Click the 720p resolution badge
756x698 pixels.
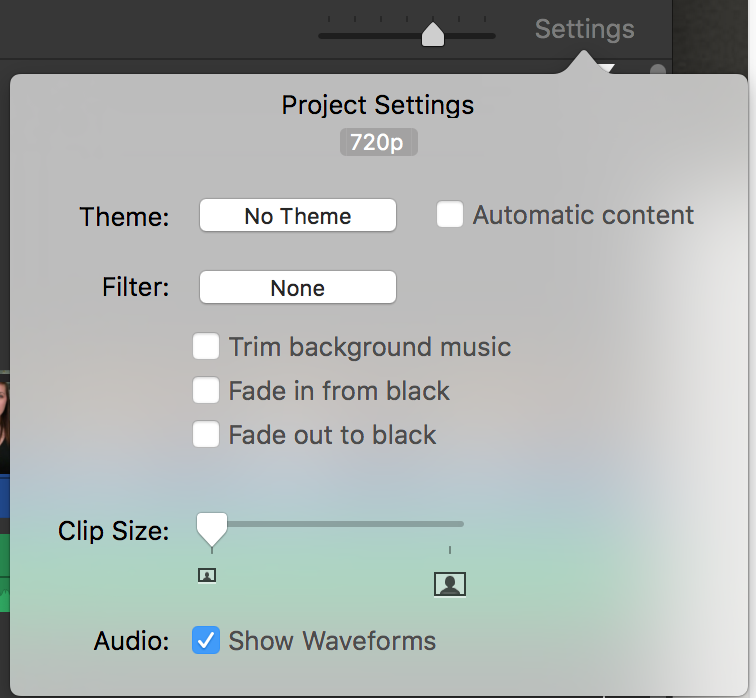click(378, 142)
